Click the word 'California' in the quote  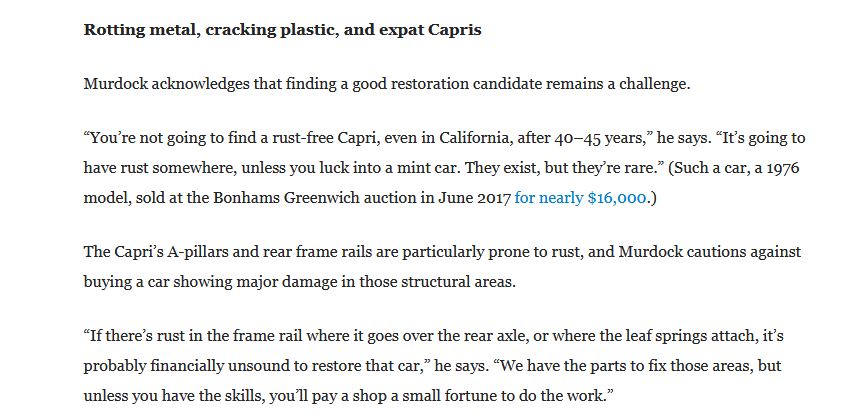pos(474,138)
